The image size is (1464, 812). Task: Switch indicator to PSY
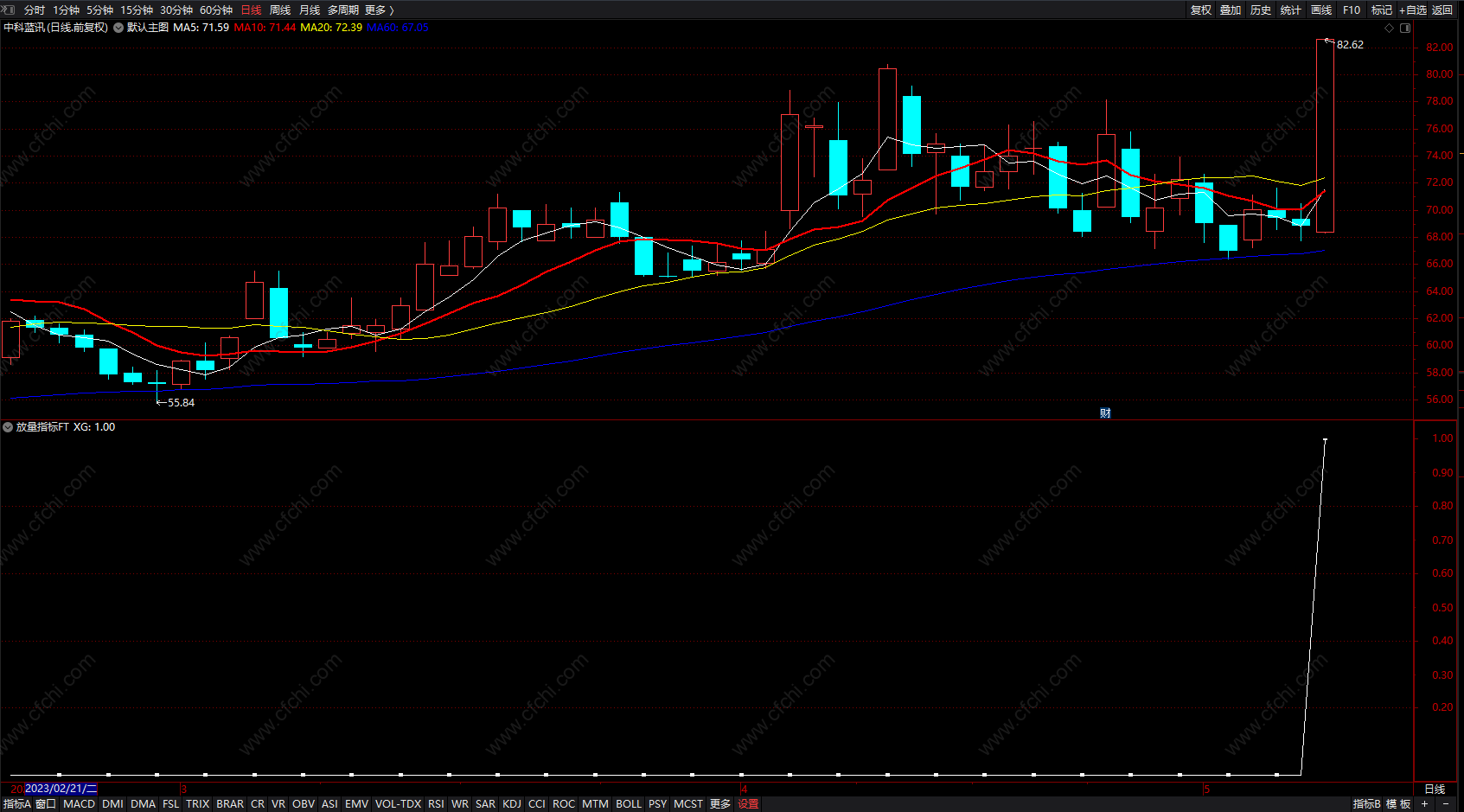658,804
